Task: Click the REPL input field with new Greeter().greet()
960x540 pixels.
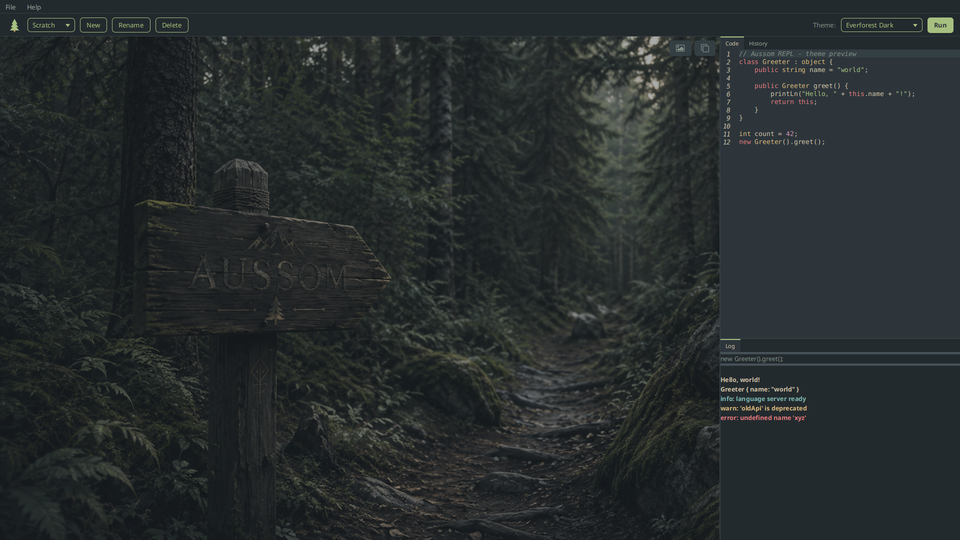Action: click(x=840, y=359)
